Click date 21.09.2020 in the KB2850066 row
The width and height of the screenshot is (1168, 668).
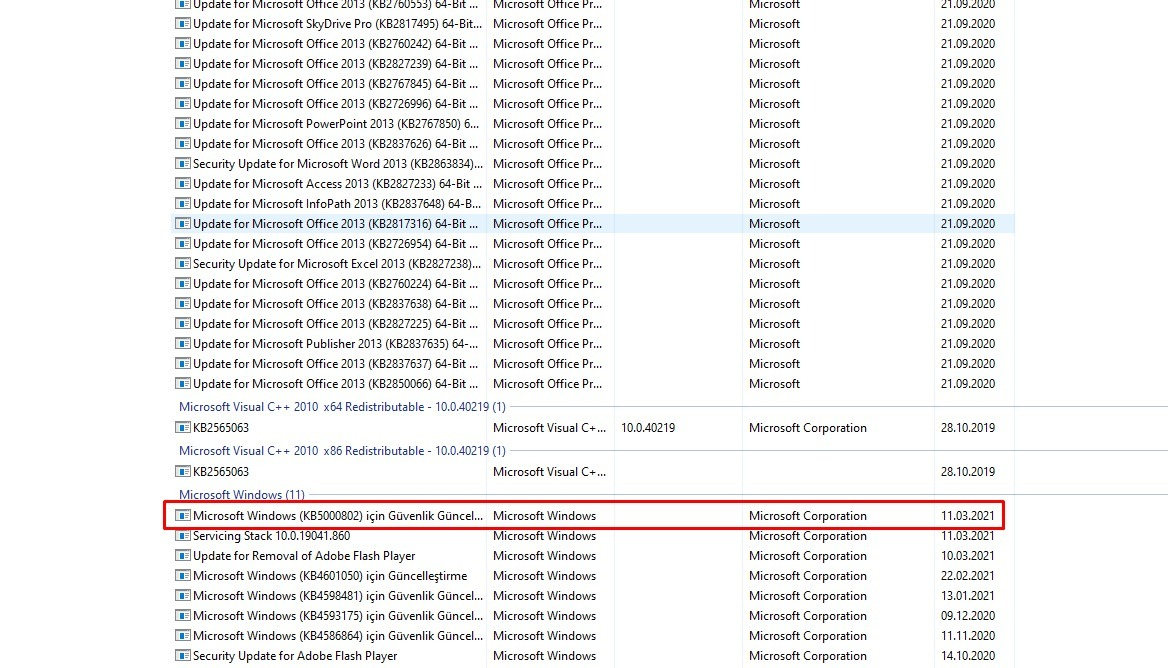click(968, 384)
